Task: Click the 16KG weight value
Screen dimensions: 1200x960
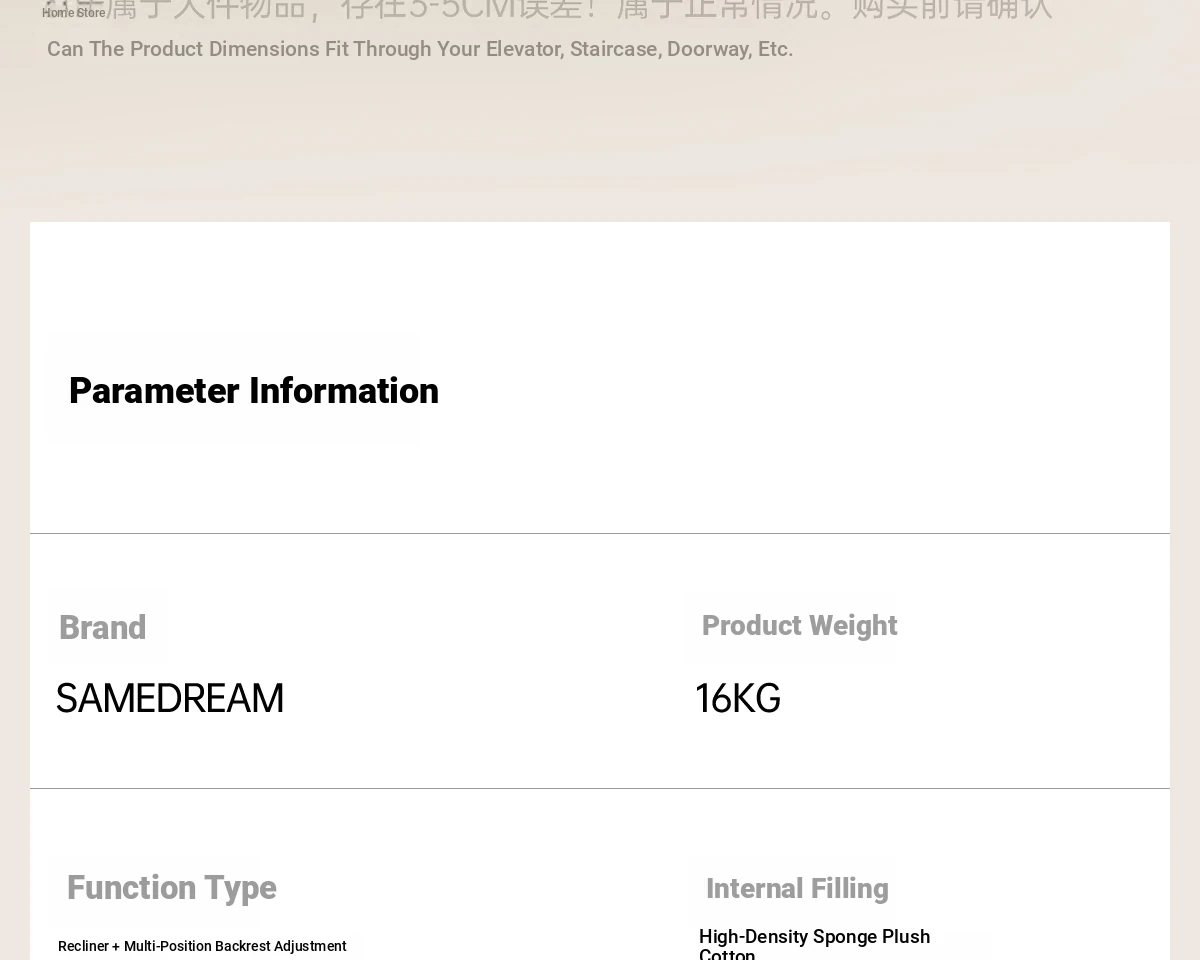Action: pyautogui.click(x=738, y=698)
